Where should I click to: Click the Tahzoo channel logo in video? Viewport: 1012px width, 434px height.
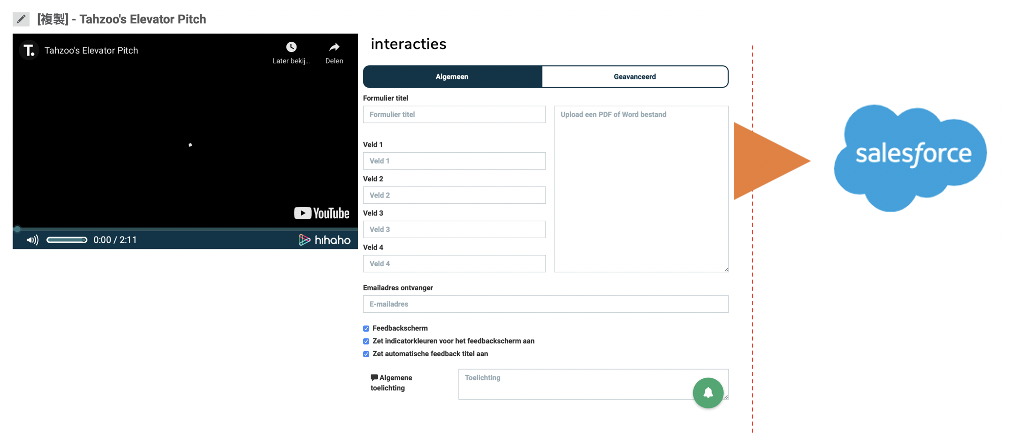(28, 50)
